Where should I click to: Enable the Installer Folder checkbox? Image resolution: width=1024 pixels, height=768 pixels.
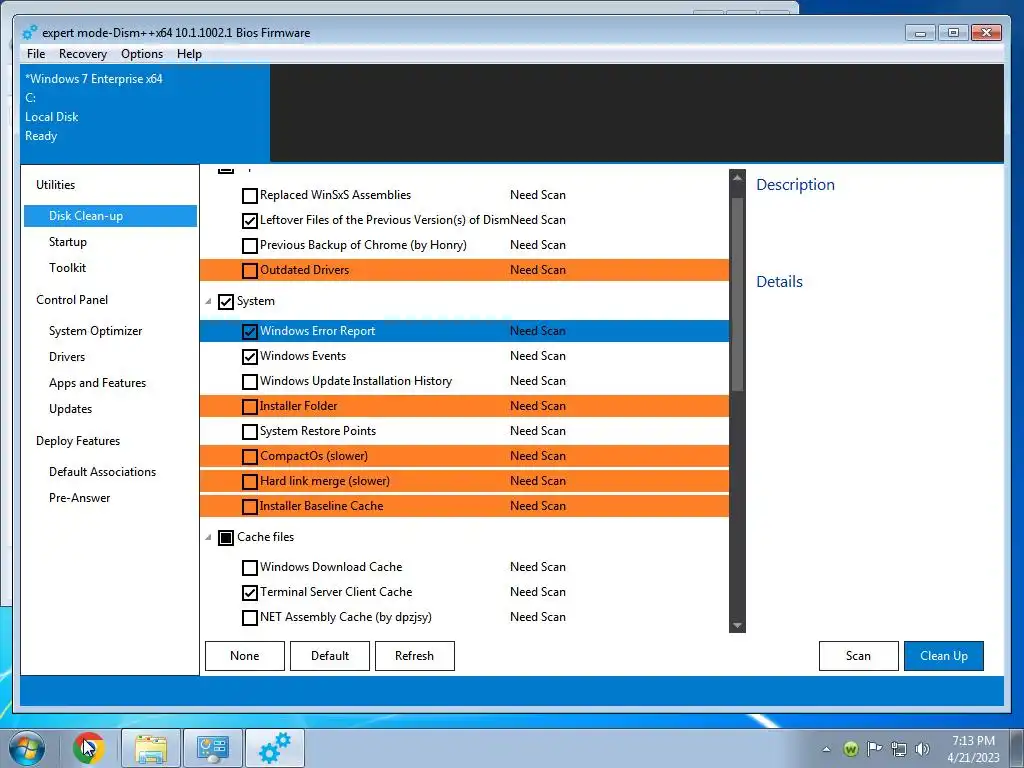[249, 407]
